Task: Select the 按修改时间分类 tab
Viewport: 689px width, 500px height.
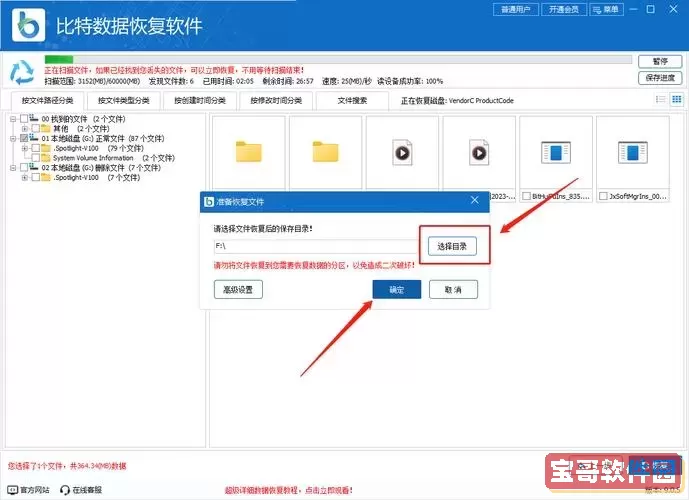Action: point(276,101)
